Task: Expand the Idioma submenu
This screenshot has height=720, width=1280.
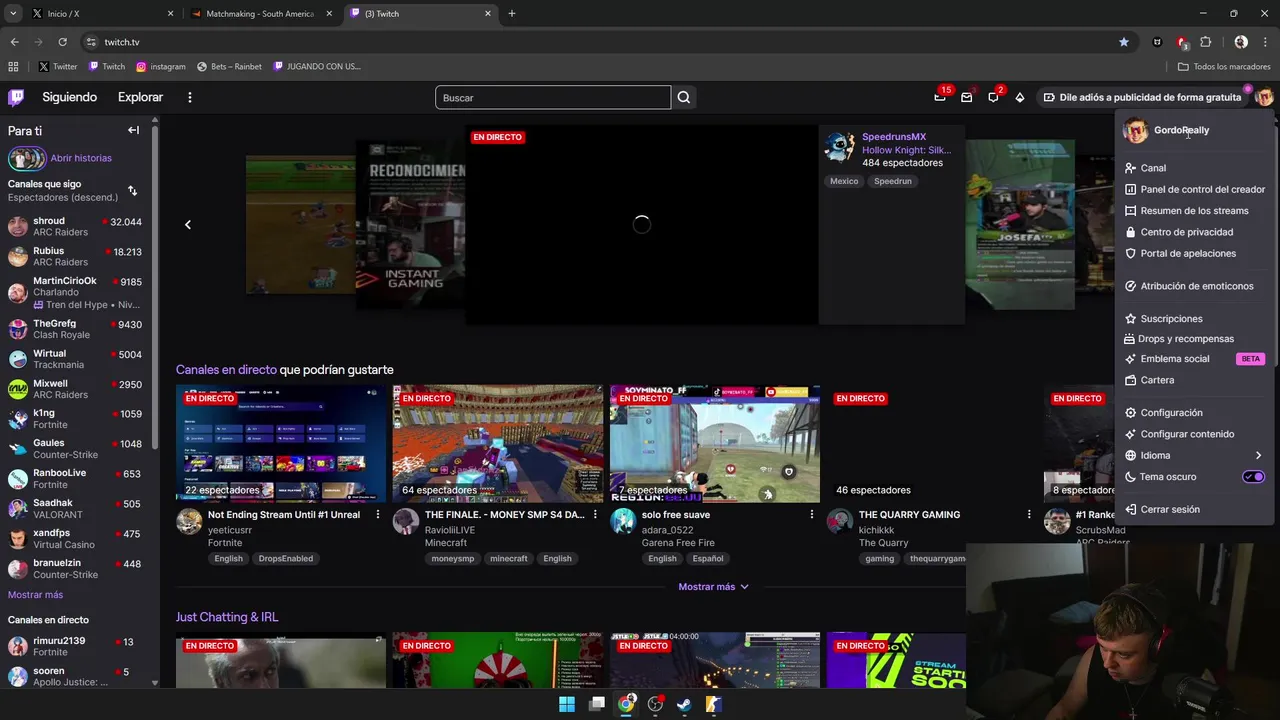Action: coord(1195,455)
